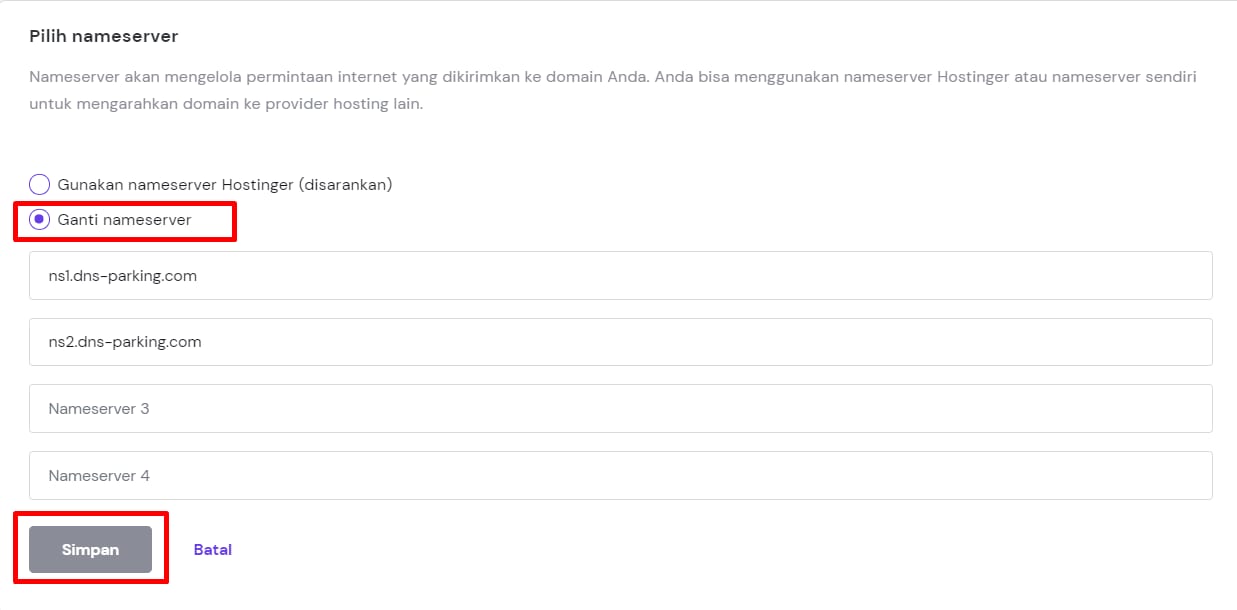Screen dimensions: 1237x610
Task: Click the right end of the Nameserver 4 field
Action: tap(1190, 476)
